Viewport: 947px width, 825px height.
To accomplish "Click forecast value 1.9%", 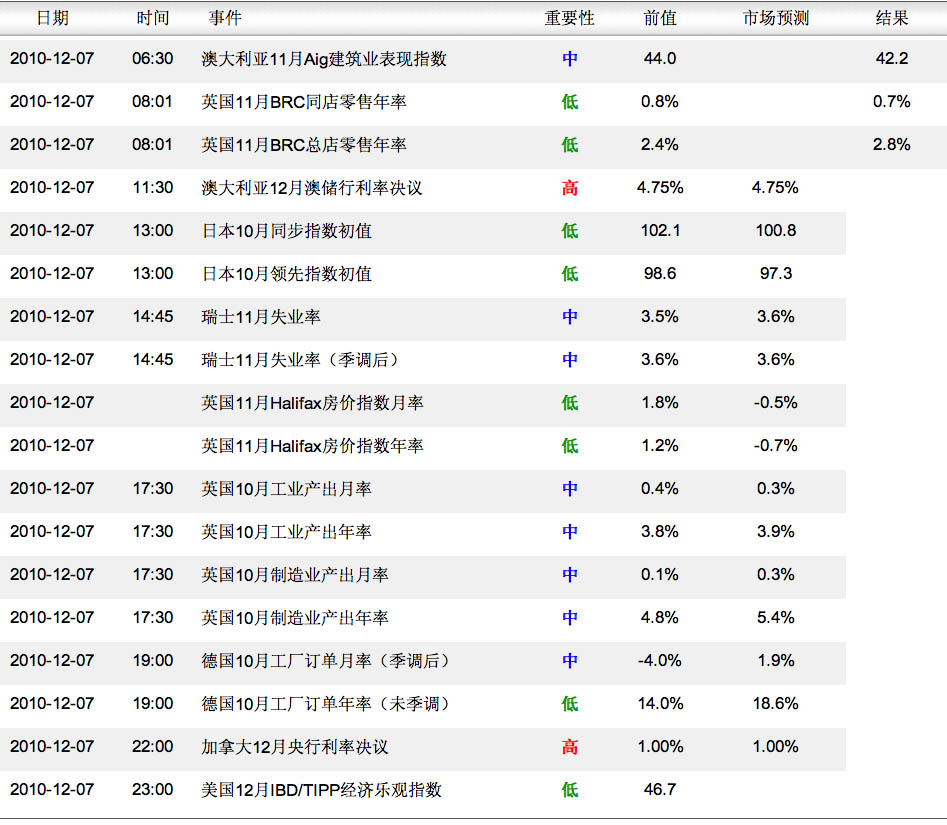I will (x=776, y=661).
